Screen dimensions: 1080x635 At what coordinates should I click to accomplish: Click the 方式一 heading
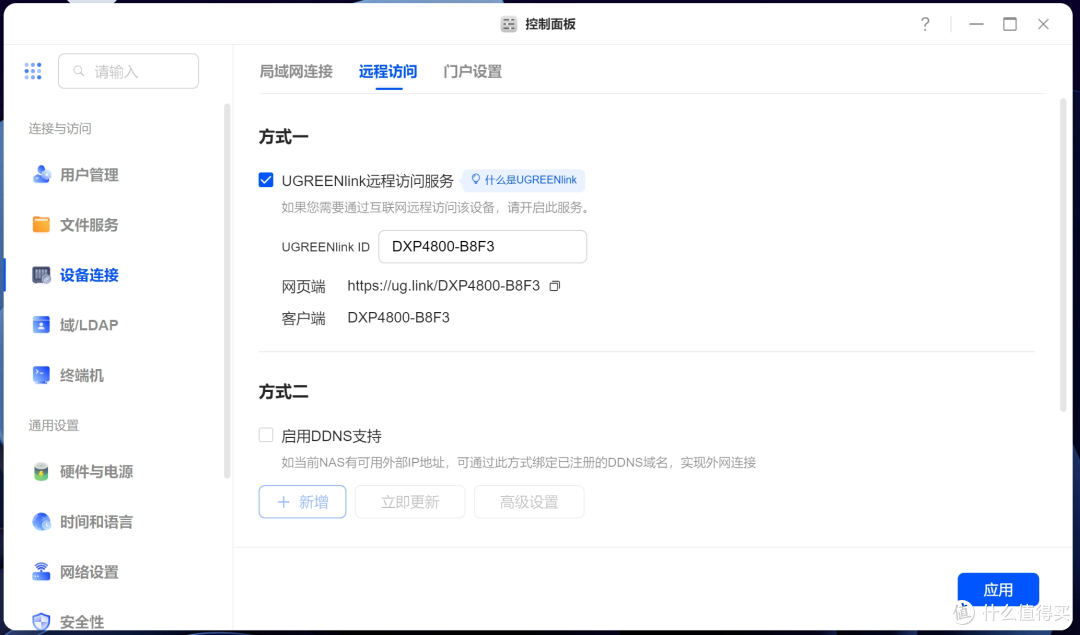pyautogui.click(x=283, y=136)
